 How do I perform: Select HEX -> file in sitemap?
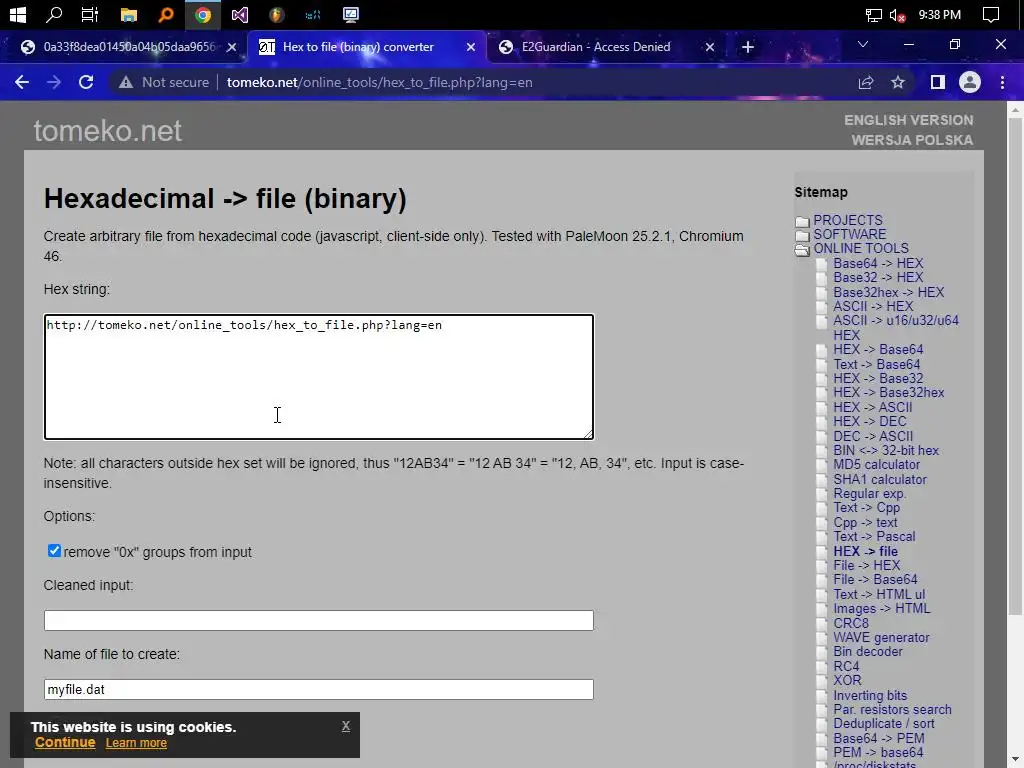pos(865,551)
